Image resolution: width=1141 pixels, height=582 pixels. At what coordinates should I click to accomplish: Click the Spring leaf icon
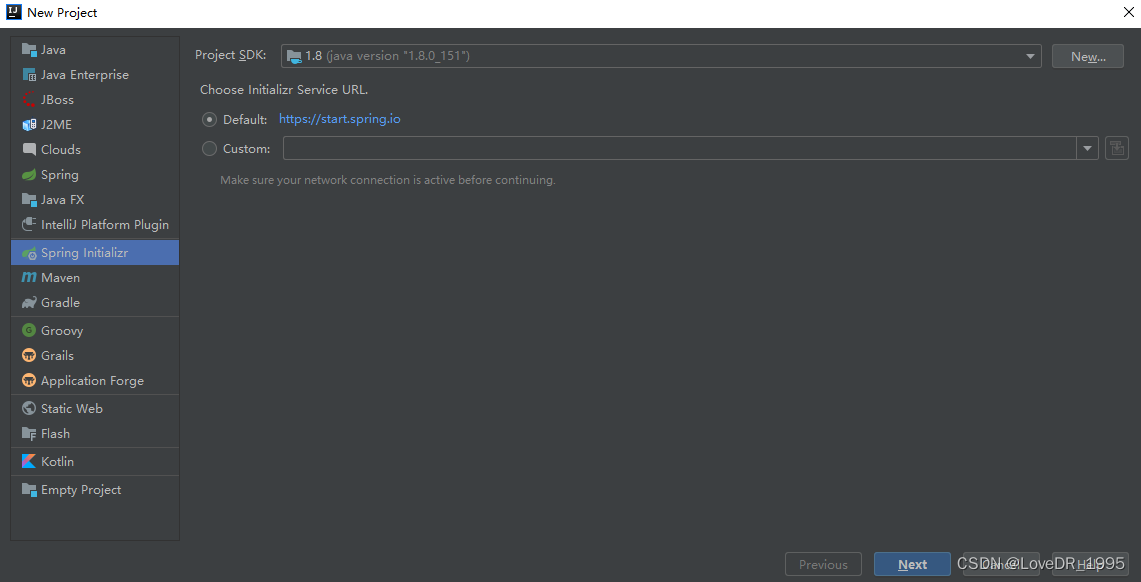click(29, 175)
